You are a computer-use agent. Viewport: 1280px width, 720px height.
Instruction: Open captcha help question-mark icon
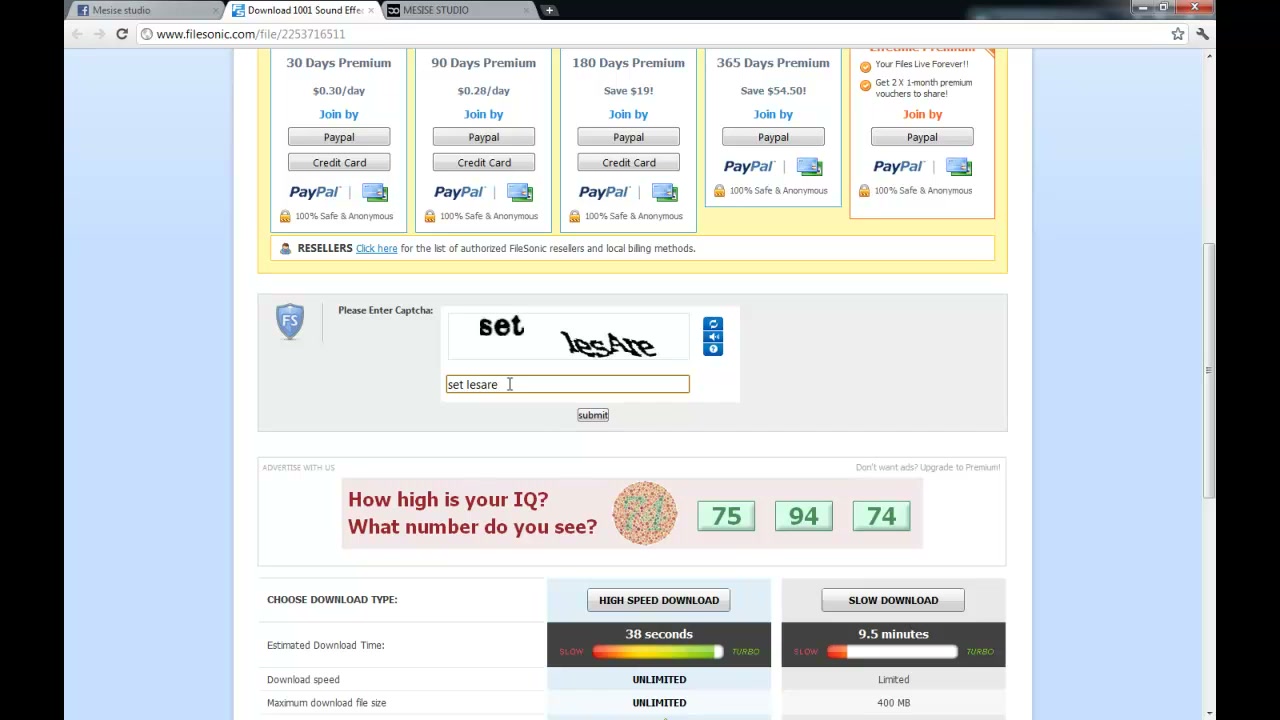[713, 349]
